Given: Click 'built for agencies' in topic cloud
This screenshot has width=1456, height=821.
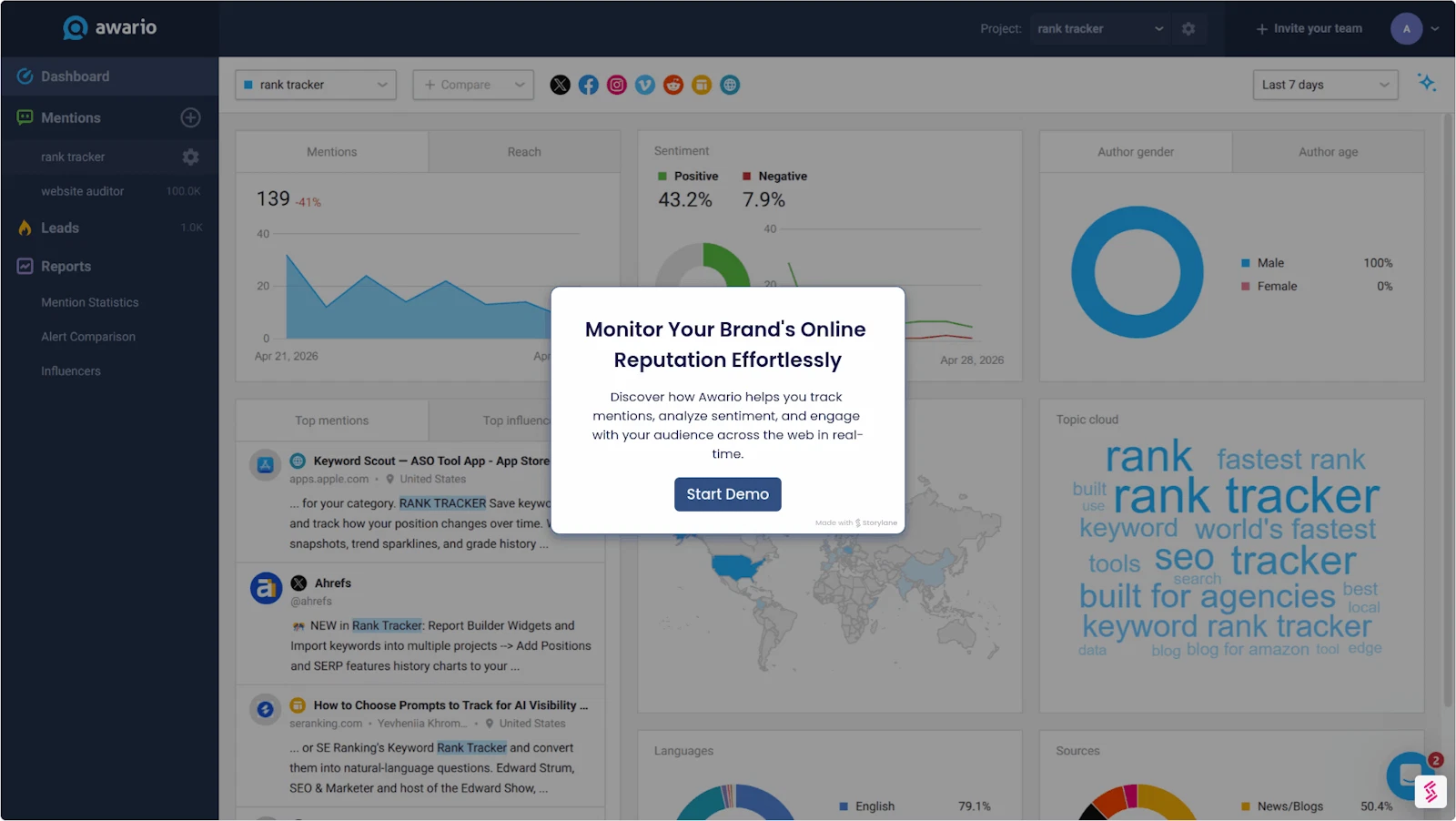Looking at the screenshot, I should (x=1207, y=597).
